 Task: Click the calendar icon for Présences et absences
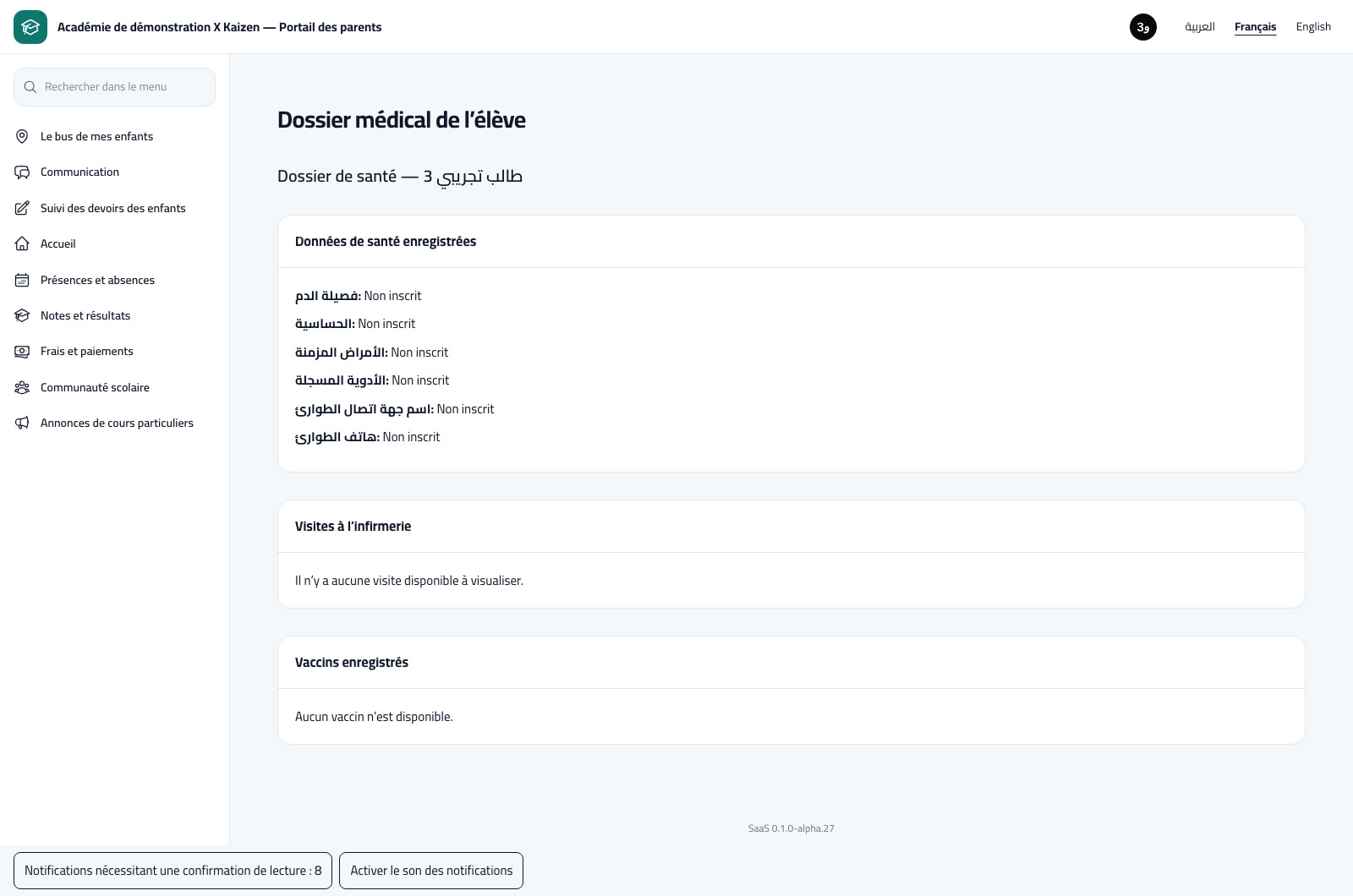tap(22, 280)
